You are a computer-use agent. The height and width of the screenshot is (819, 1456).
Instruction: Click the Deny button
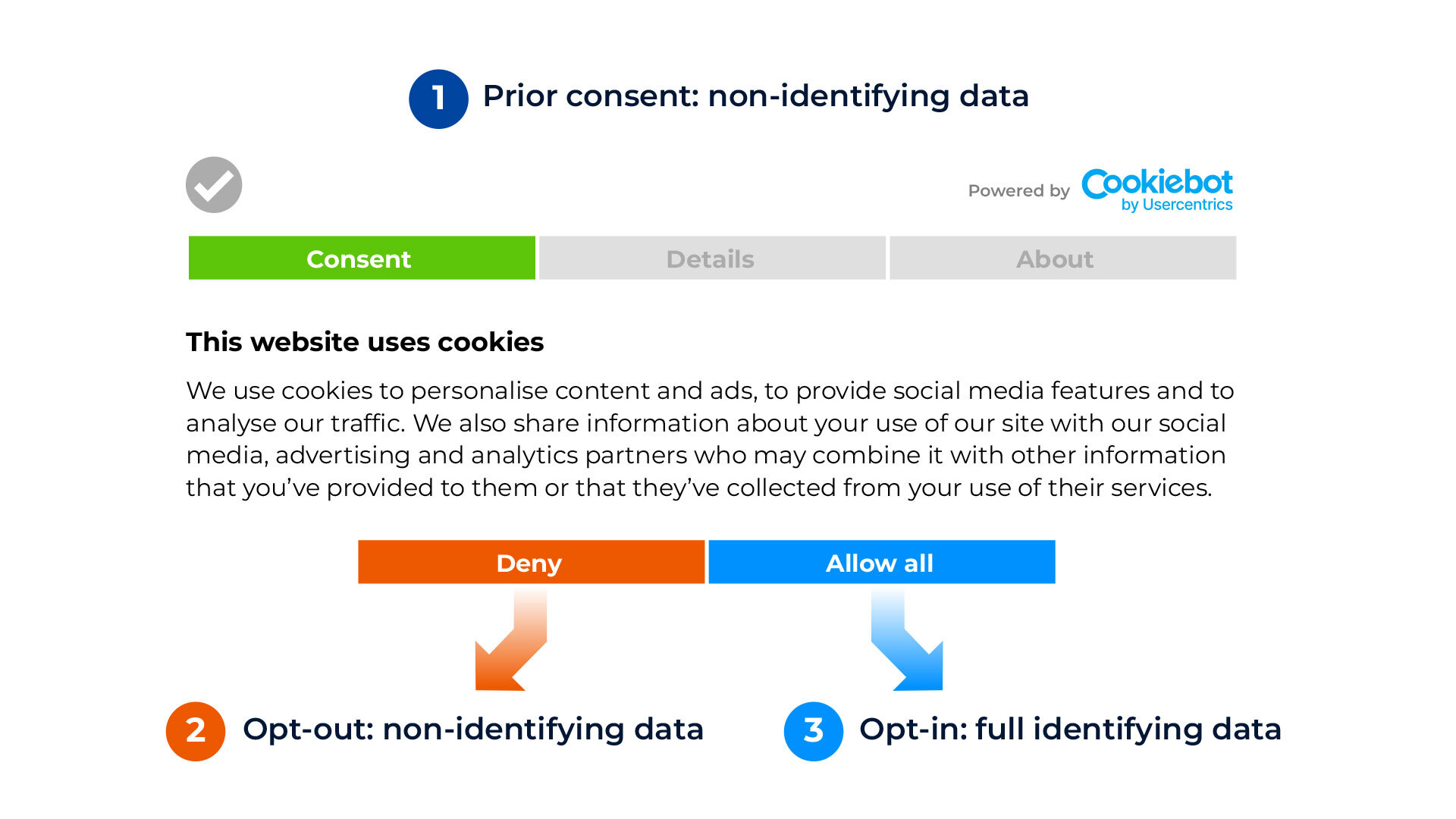[x=531, y=562]
